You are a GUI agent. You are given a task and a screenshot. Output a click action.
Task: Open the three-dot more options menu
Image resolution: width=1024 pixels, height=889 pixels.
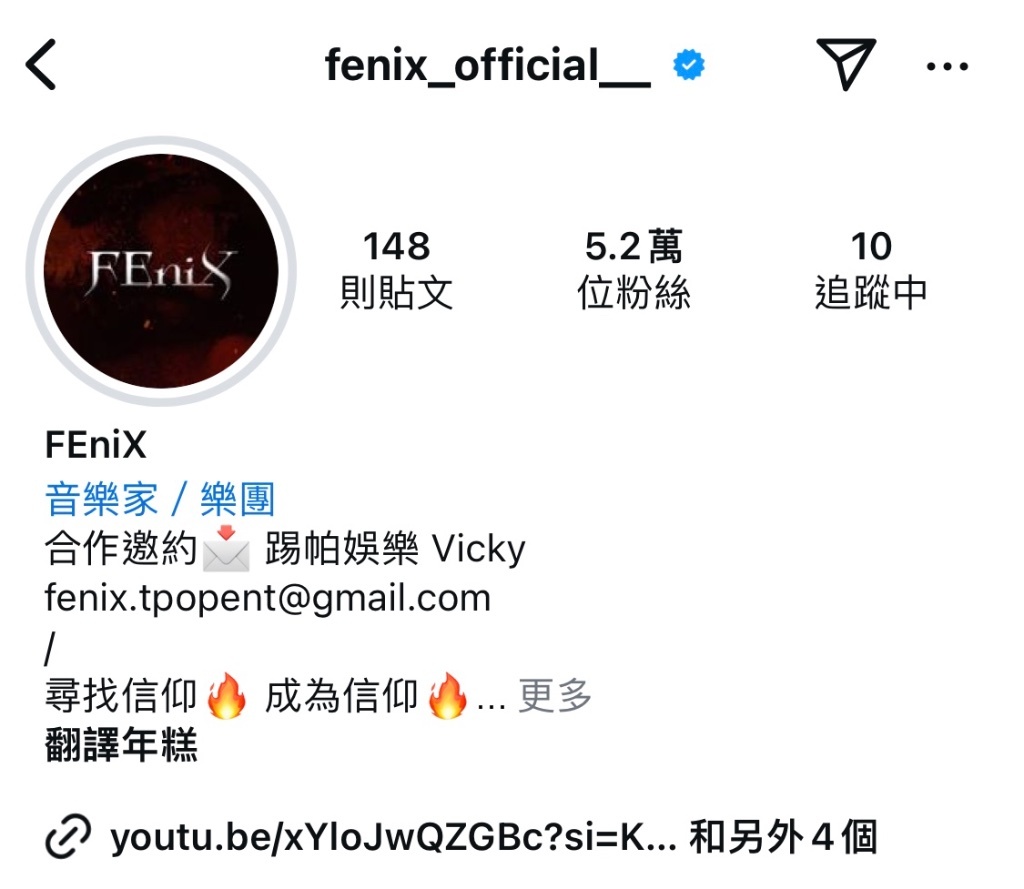click(947, 66)
